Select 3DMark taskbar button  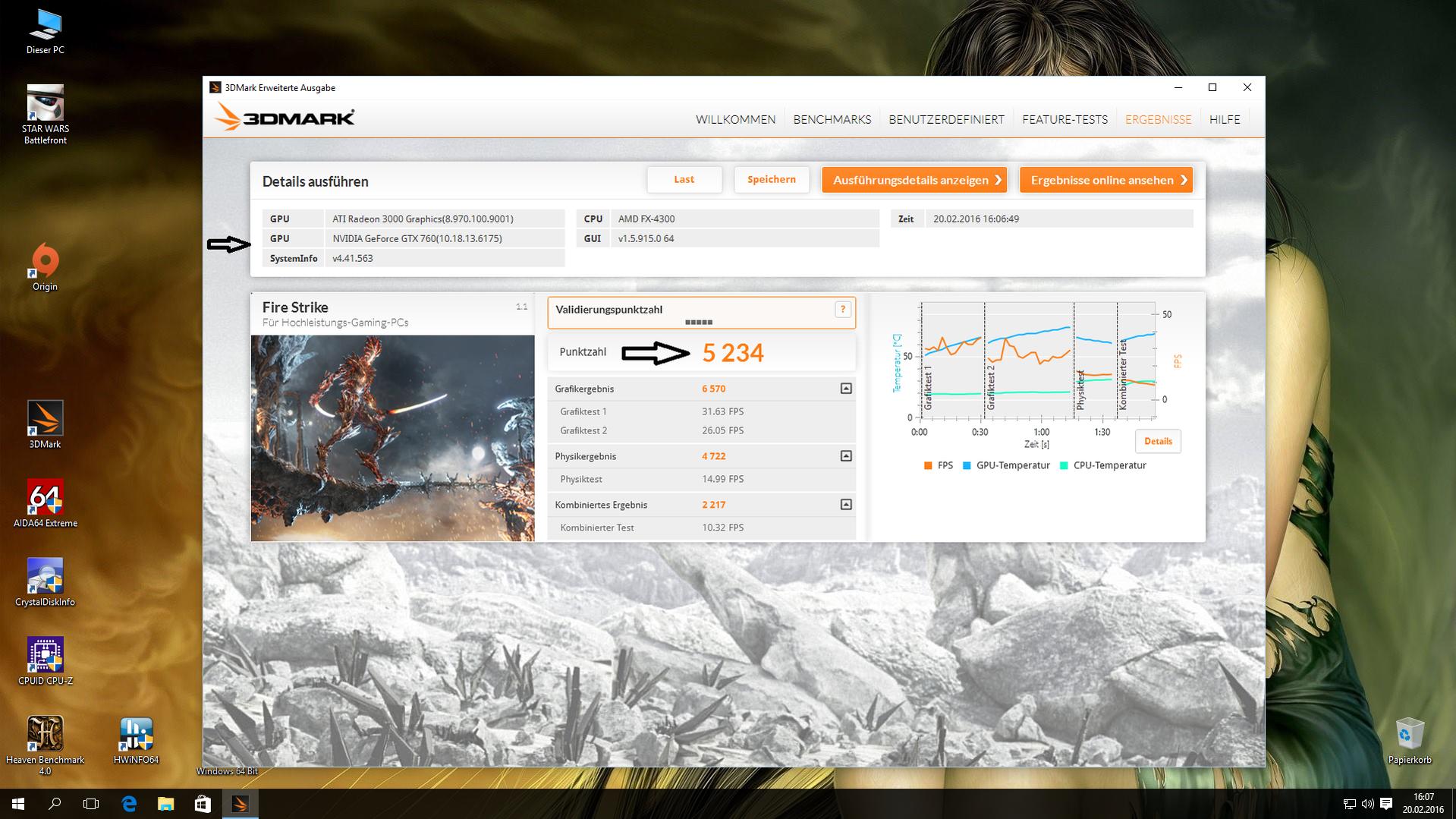click(240, 804)
